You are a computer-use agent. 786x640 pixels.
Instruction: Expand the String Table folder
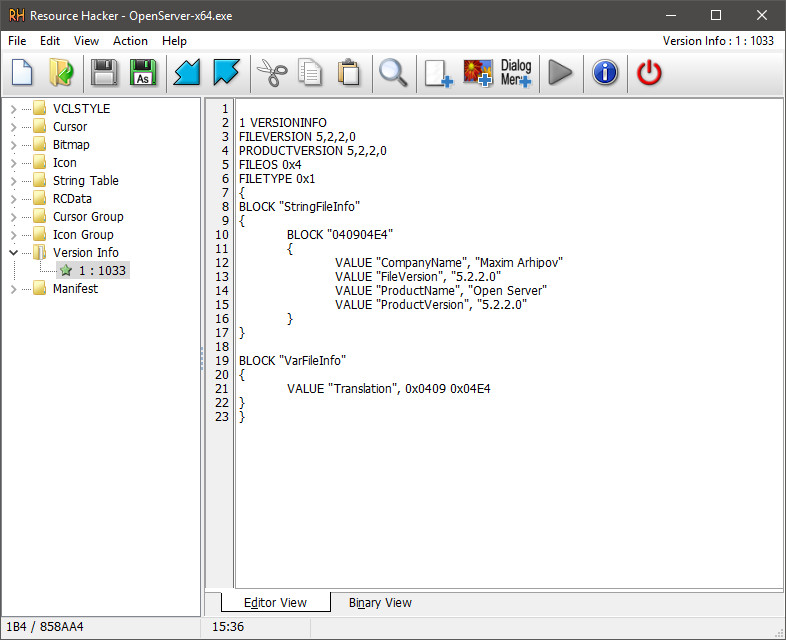point(13,181)
